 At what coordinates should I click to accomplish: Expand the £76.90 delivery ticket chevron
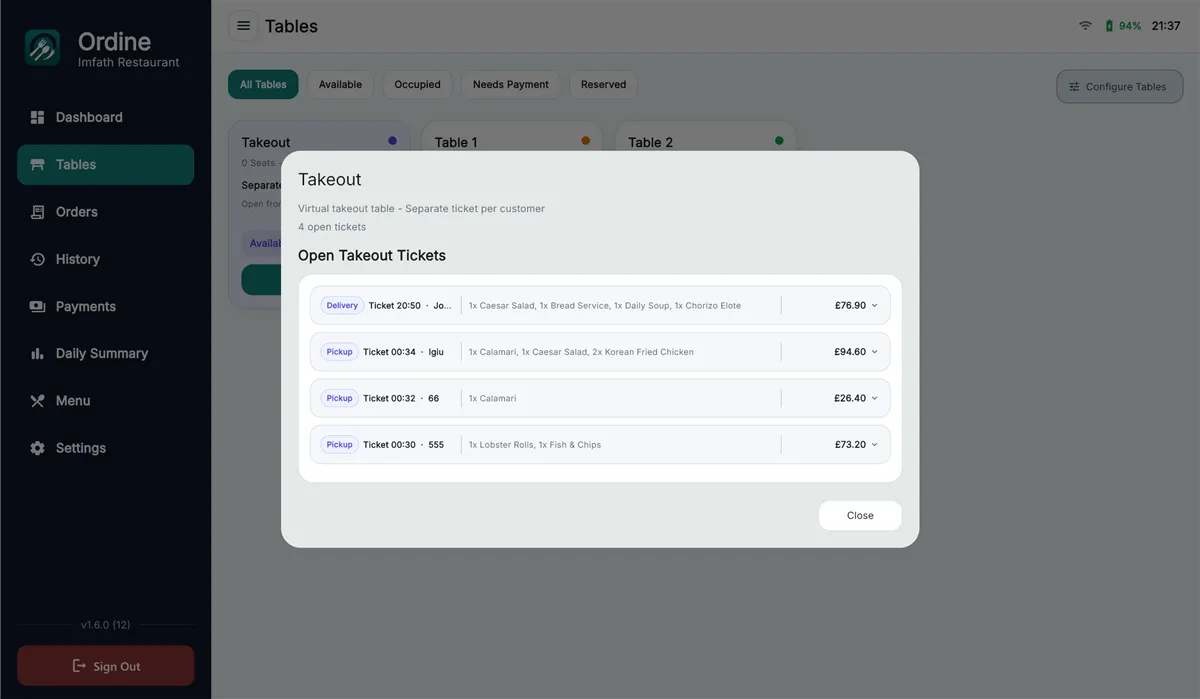pyautogui.click(x=874, y=306)
